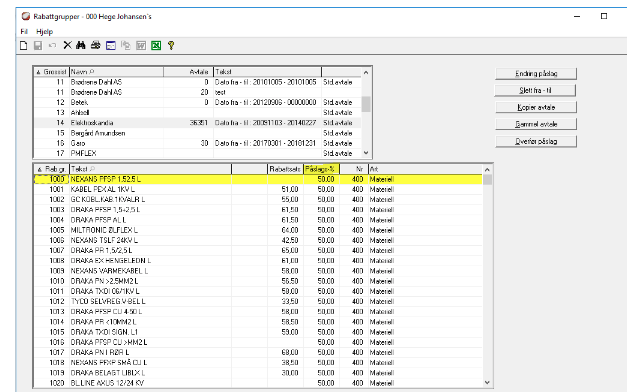This screenshot has height=392, width=633.
Task: Click the Endring påslag button
Action: pos(536,73)
